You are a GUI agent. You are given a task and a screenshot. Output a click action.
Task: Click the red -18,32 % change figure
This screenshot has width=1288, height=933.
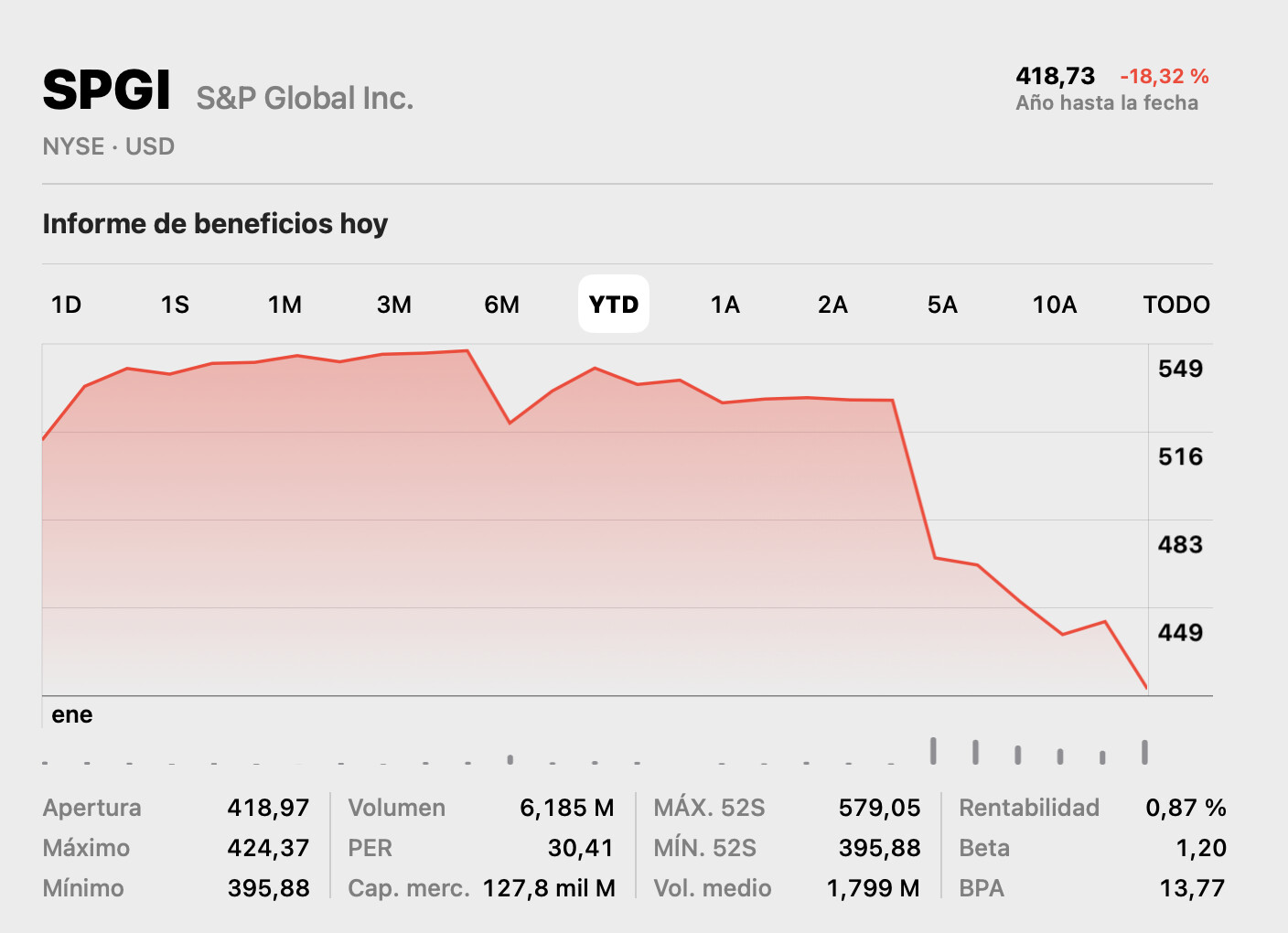(x=1164, y=77)
